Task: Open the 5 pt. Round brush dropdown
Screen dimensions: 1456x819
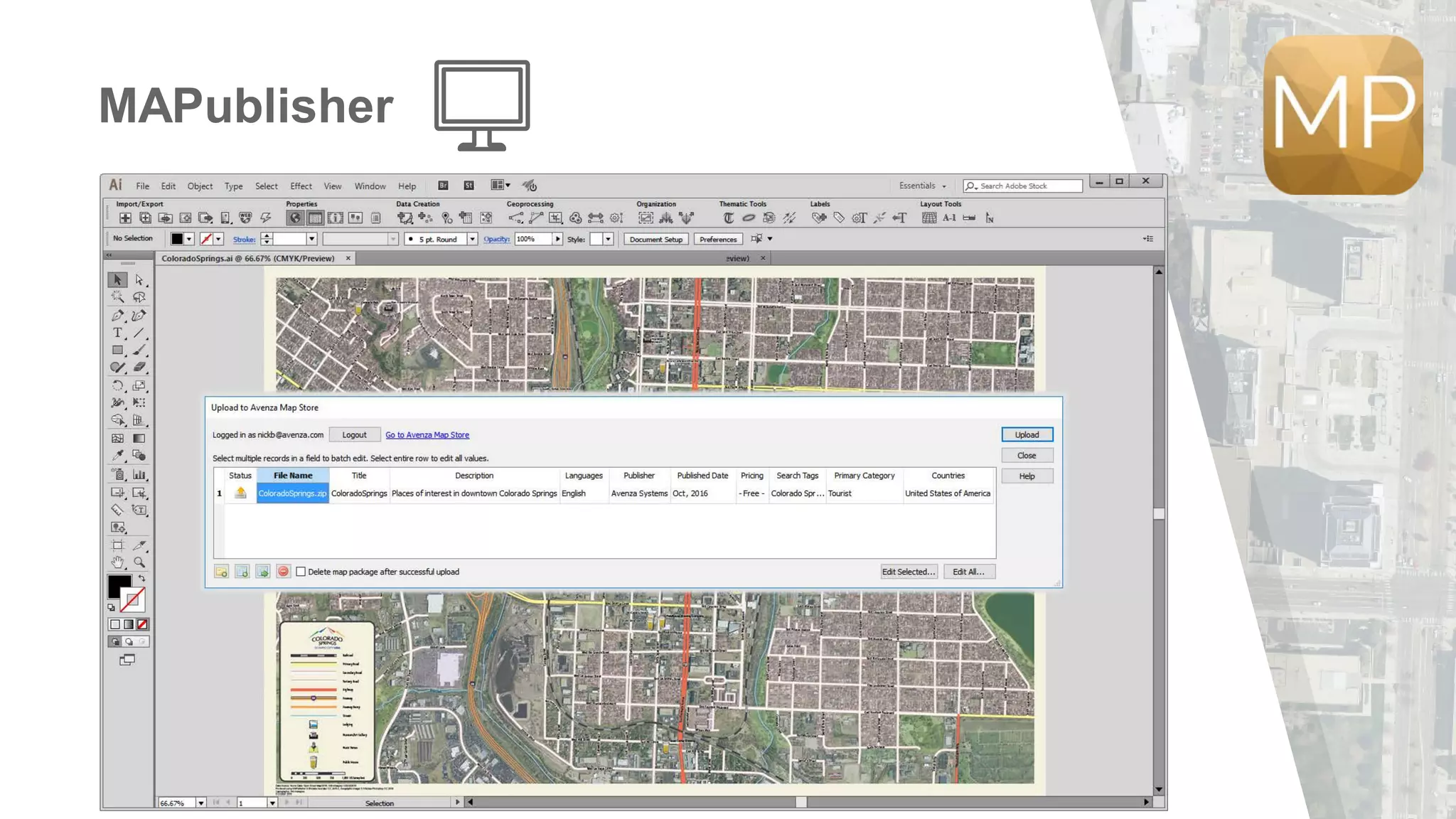Action: tap(471, 240)
